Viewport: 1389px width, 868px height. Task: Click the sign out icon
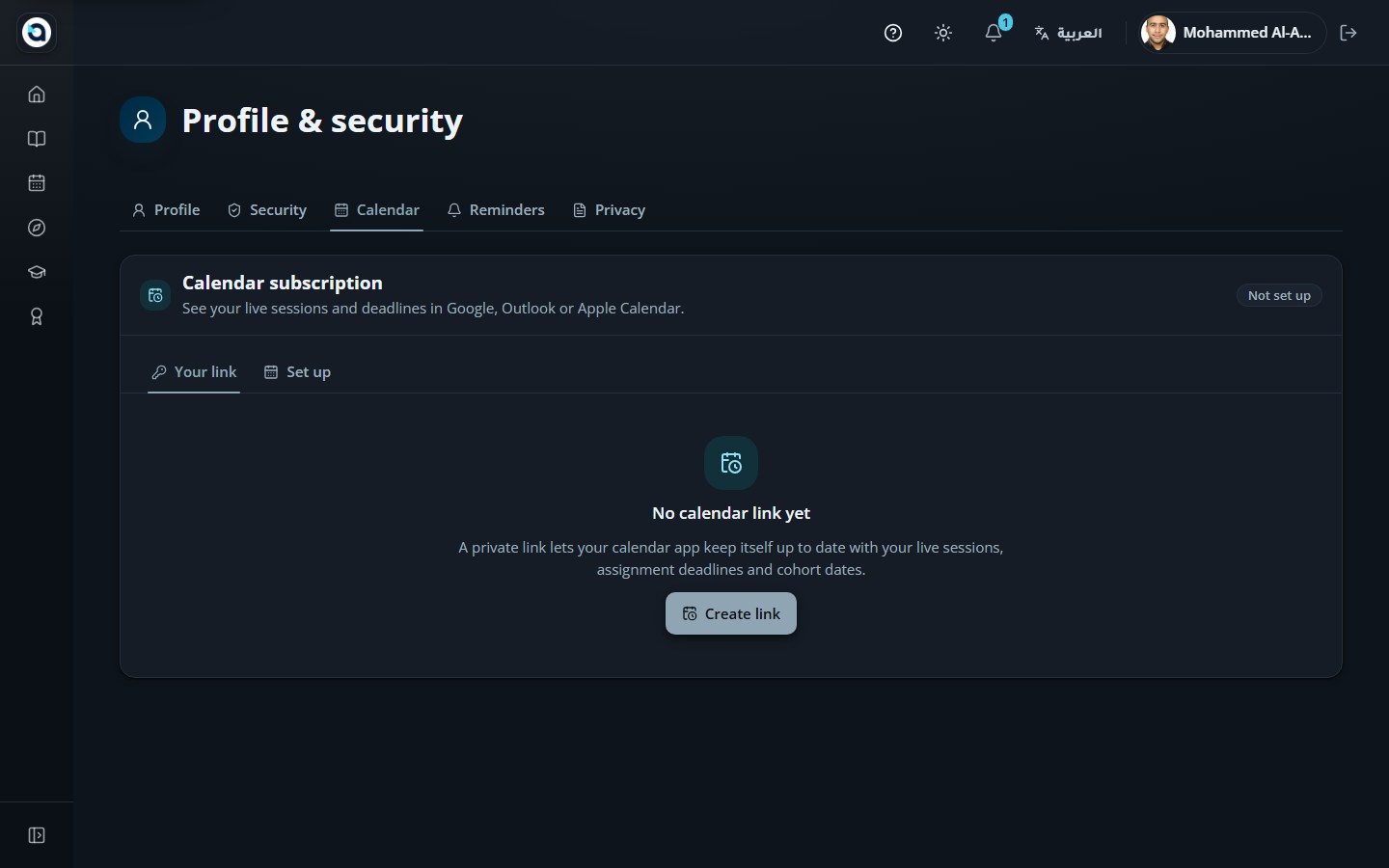[1348, 33]
